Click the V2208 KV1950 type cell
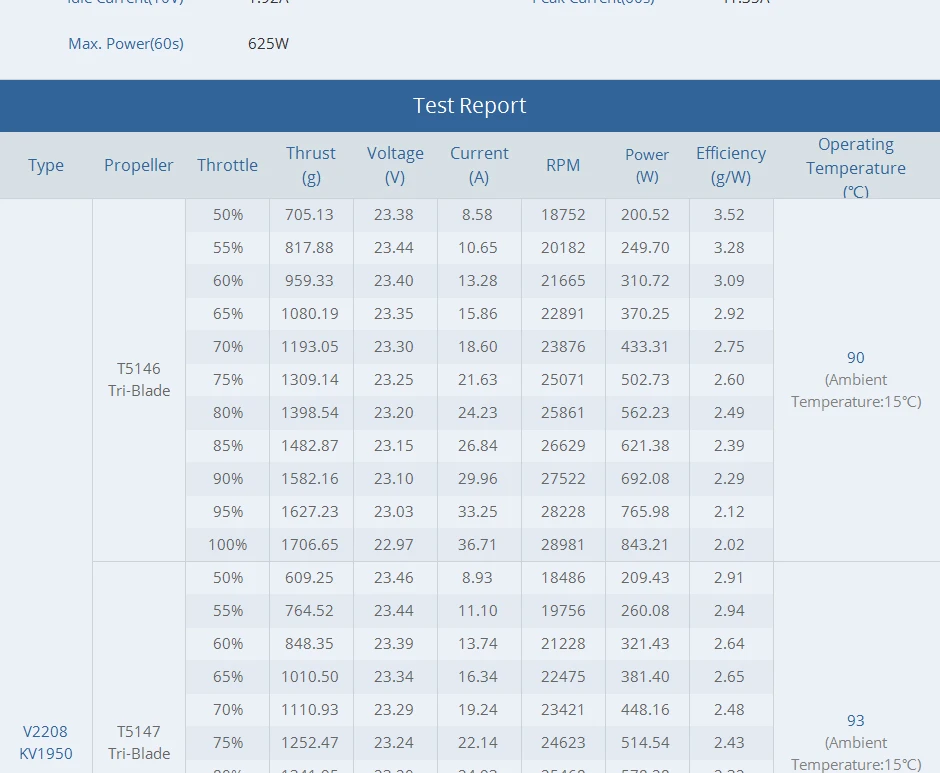The height and width of the screenshot is (773, 940). (46, 742)
